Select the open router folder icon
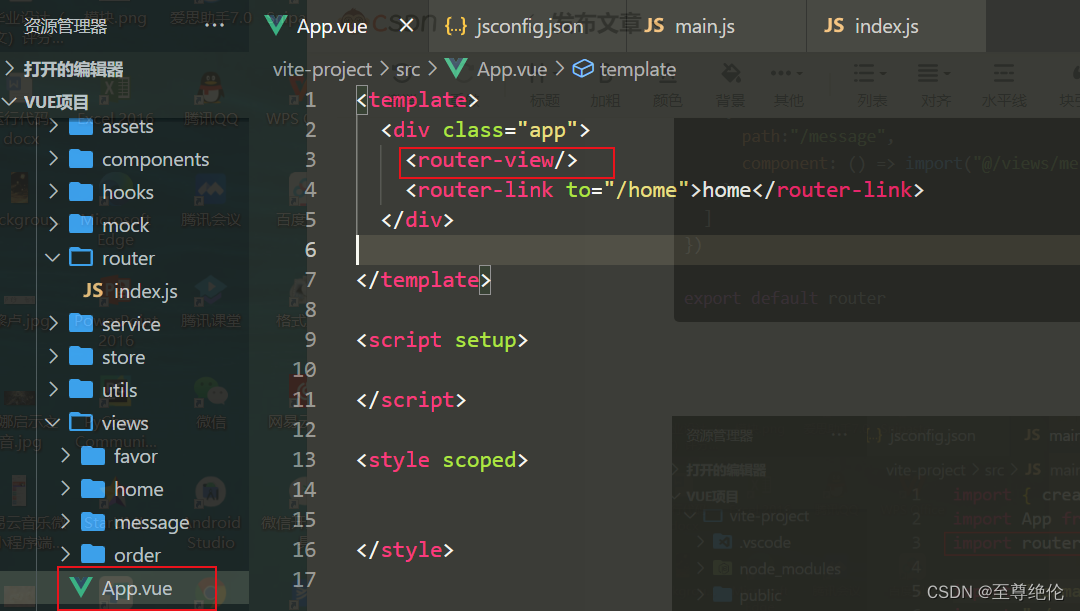1080x611 pixels. pos(81,258)
